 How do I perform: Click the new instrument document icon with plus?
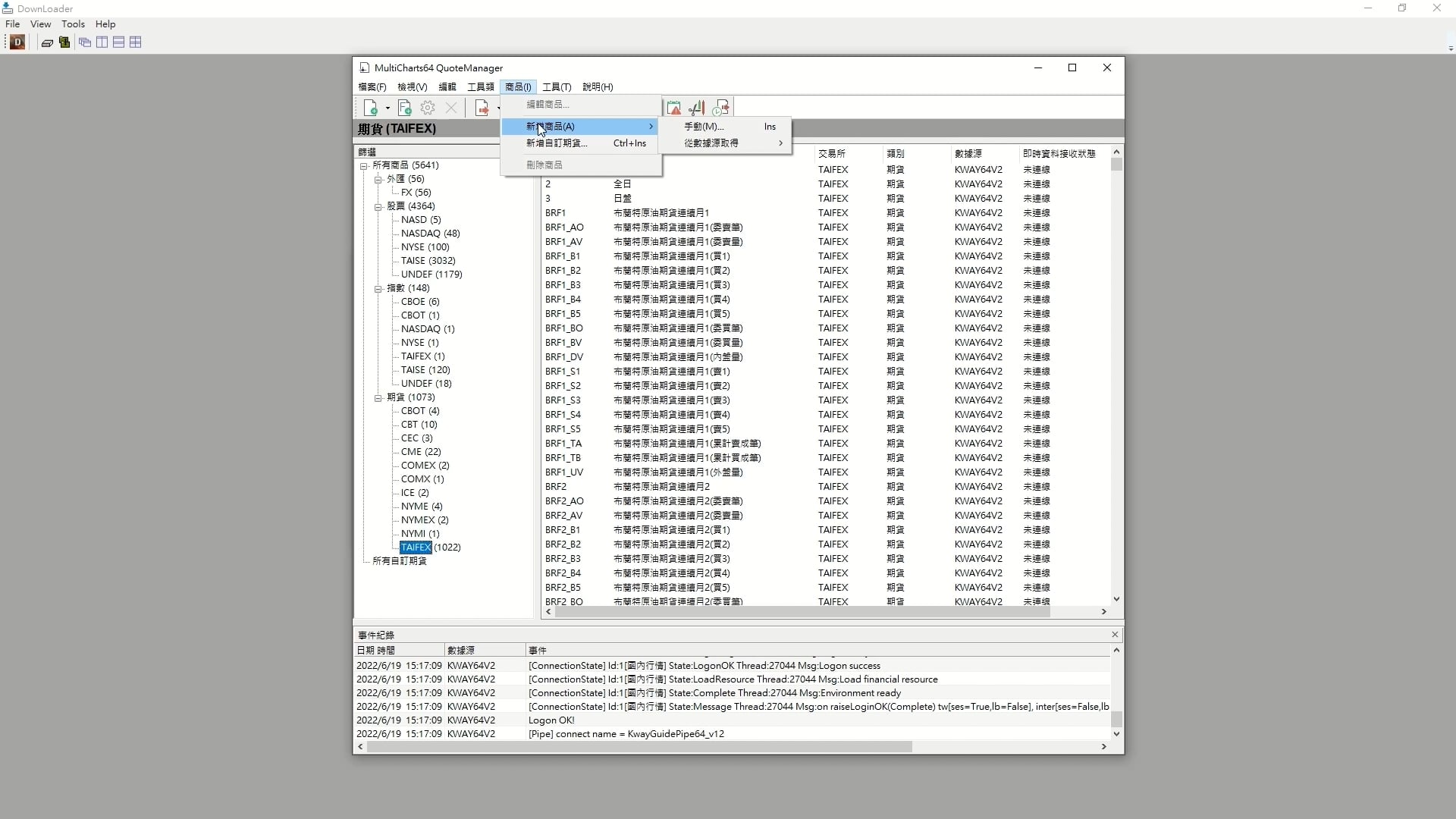tap(371, 108)
